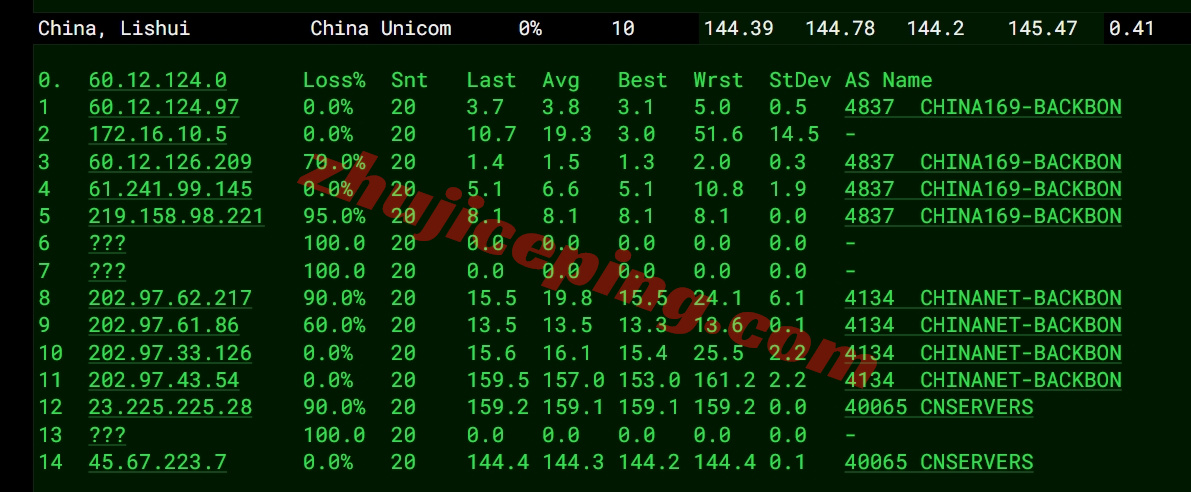Click the Avg column header
The width and height of the screenshot is (1191, 492).
tap(561, 80)
